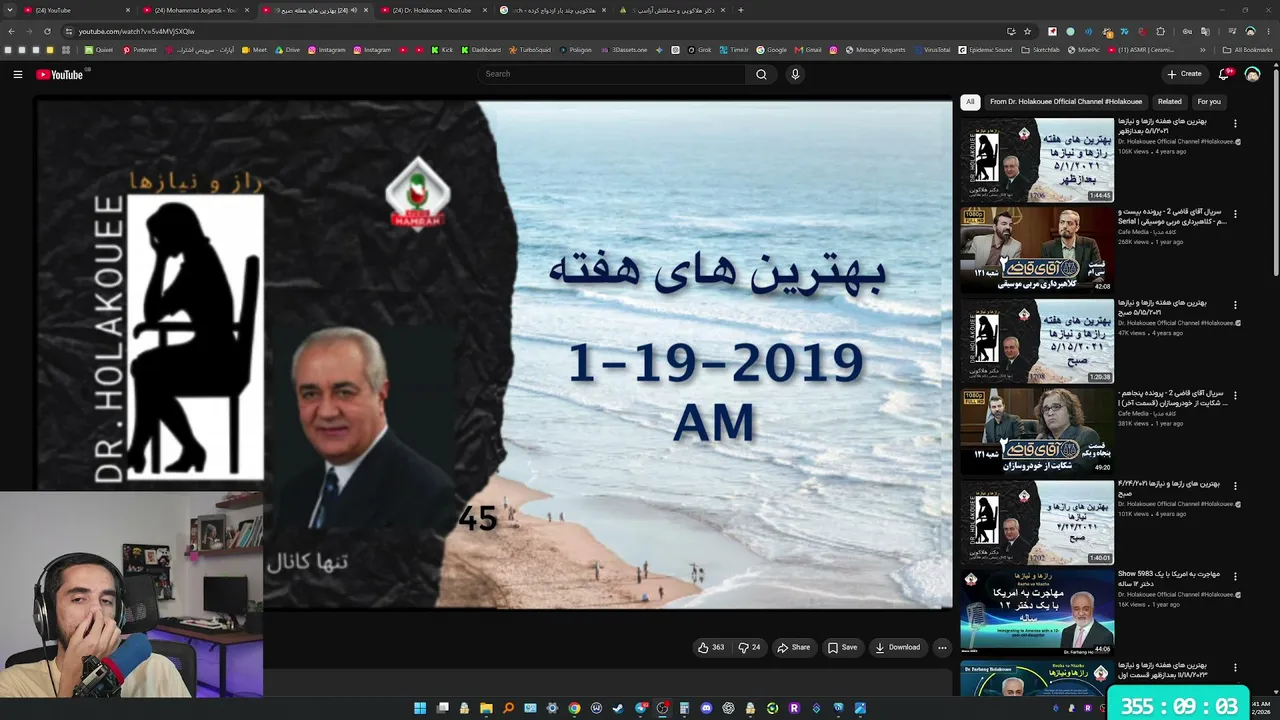Viewport: 1280px width, 720px height.
Task: Open the Create menu
Action: [1184, 74]
